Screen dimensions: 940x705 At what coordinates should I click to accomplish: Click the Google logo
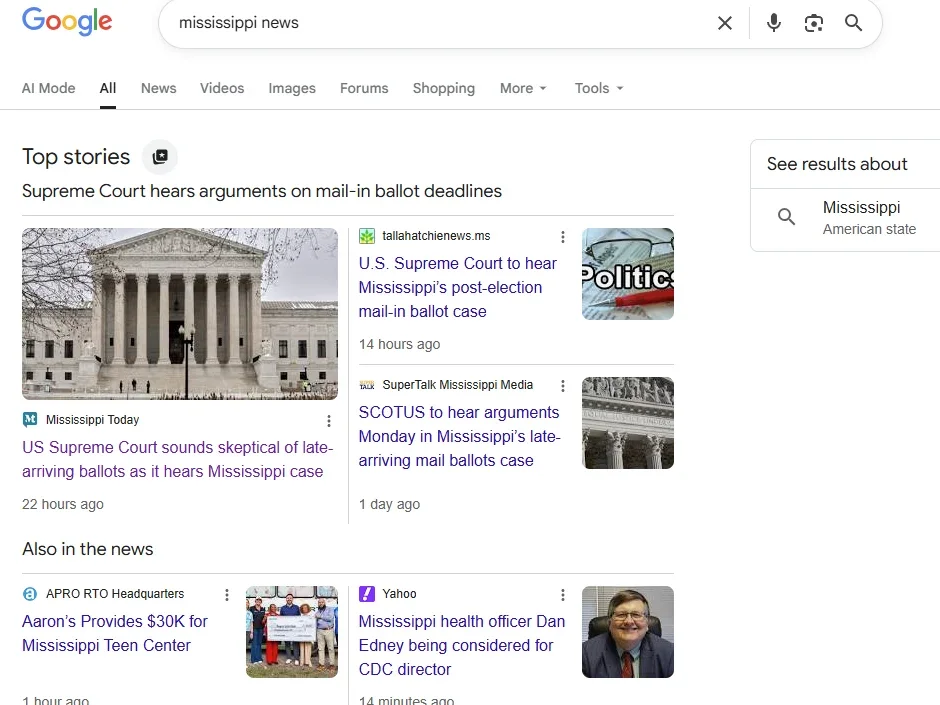pos(67,21)
